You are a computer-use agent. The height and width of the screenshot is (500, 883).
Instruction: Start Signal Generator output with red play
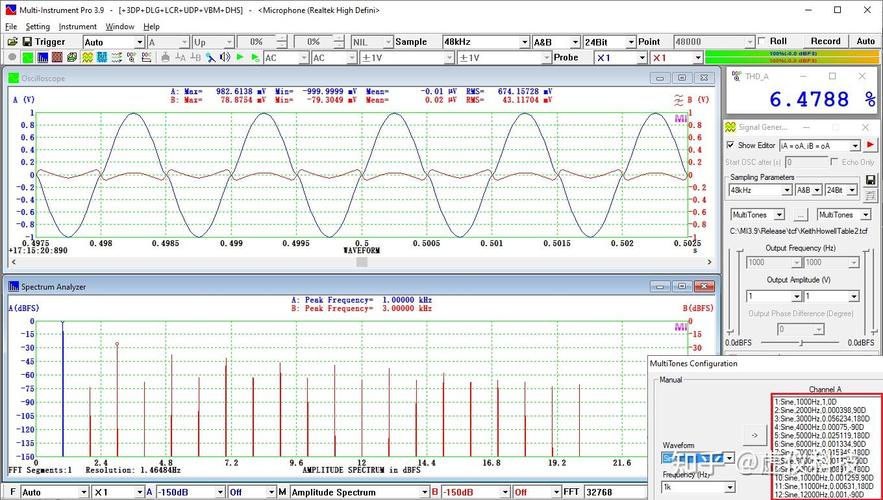tap(870, 145)
